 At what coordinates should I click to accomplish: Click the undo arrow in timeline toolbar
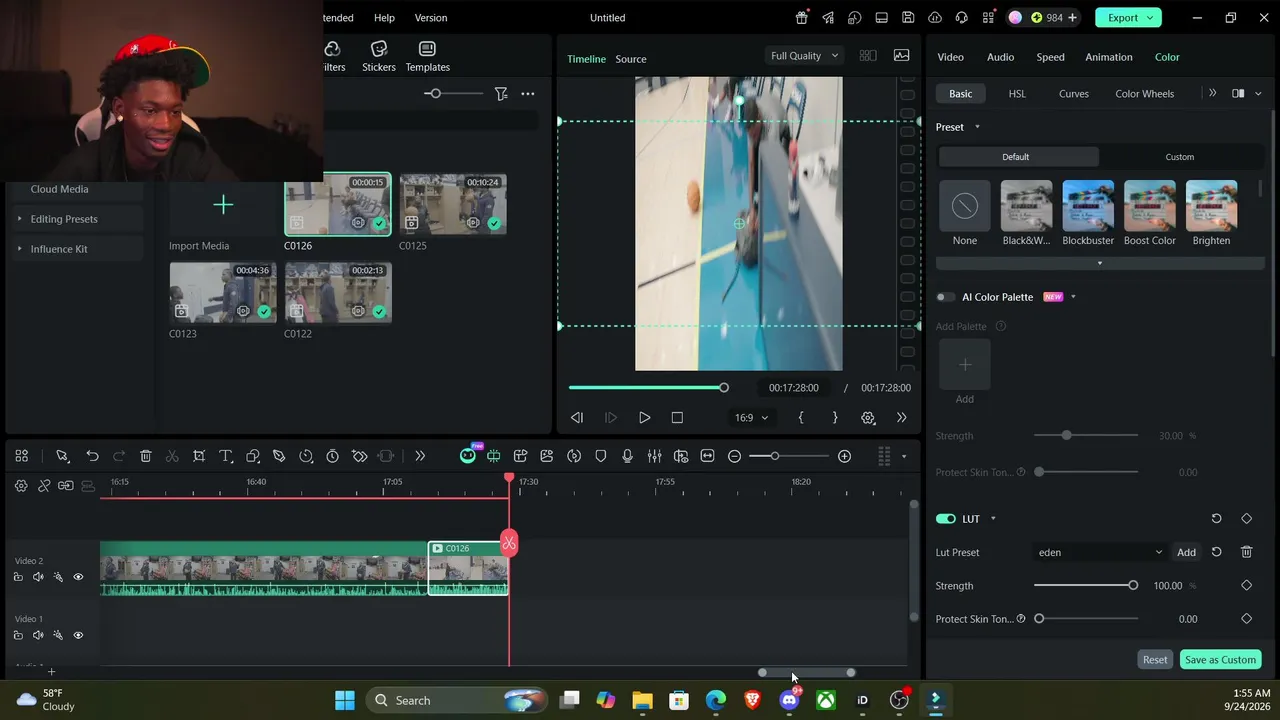click(x=92, y=456)
